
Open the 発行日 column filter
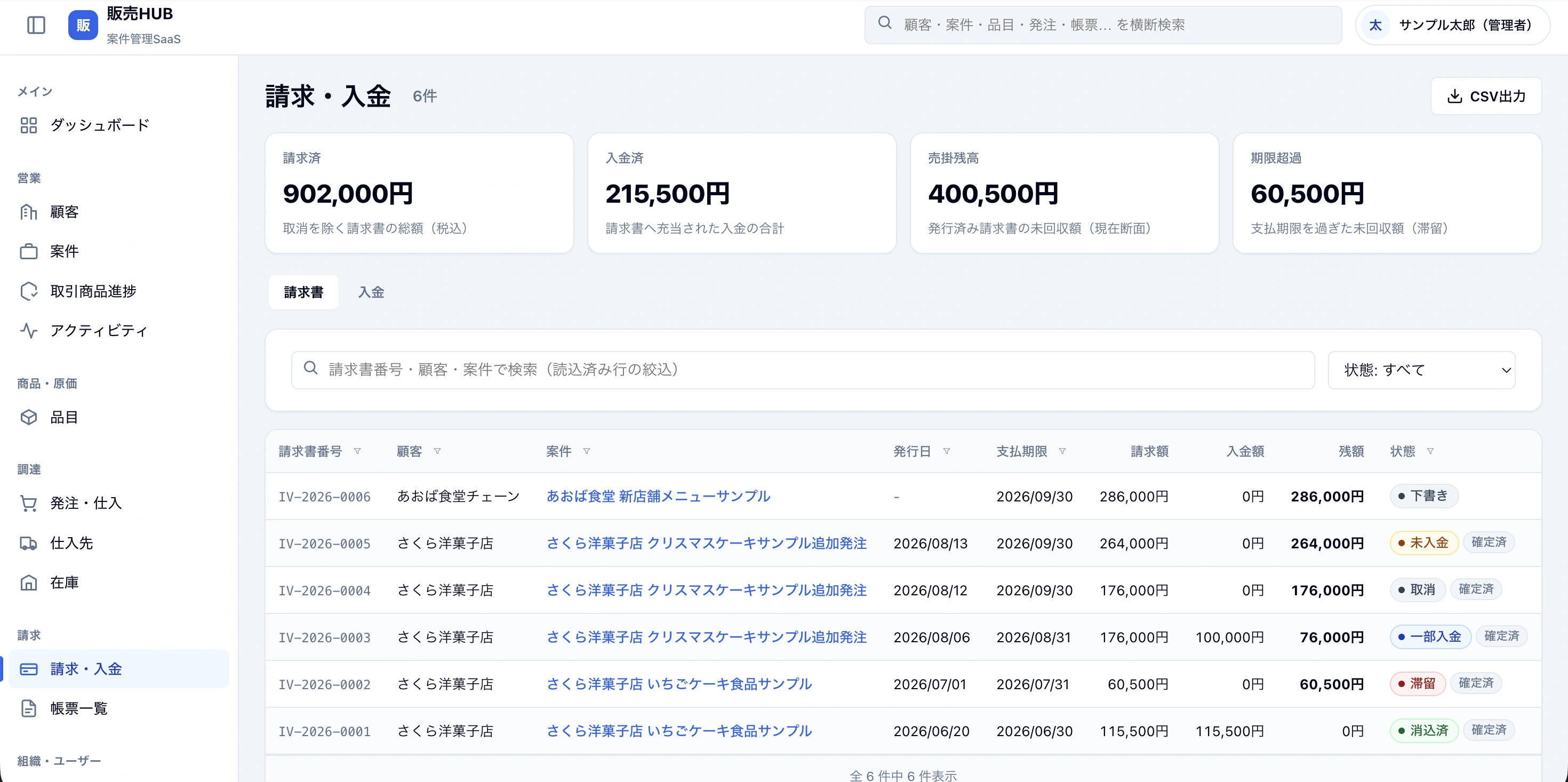click(x=947, y=451)
